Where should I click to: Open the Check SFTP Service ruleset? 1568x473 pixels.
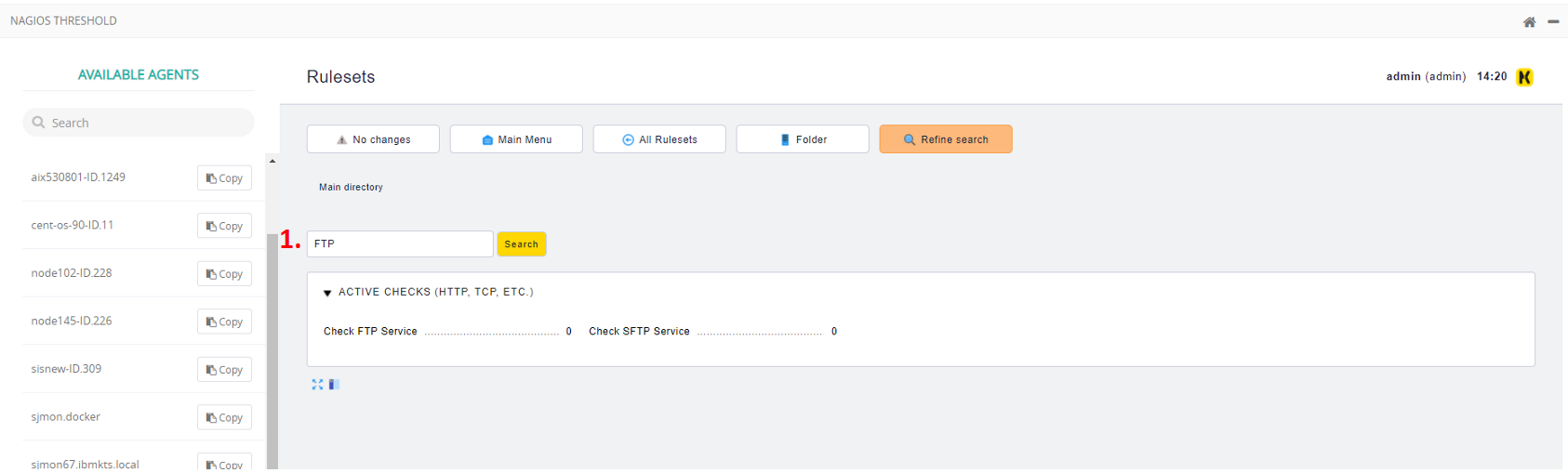639,331
